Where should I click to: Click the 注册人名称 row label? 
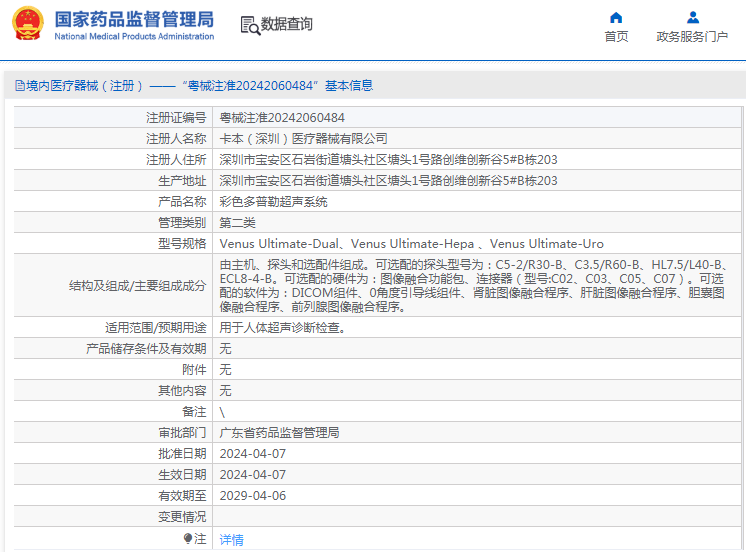click(x=176, y=138)
